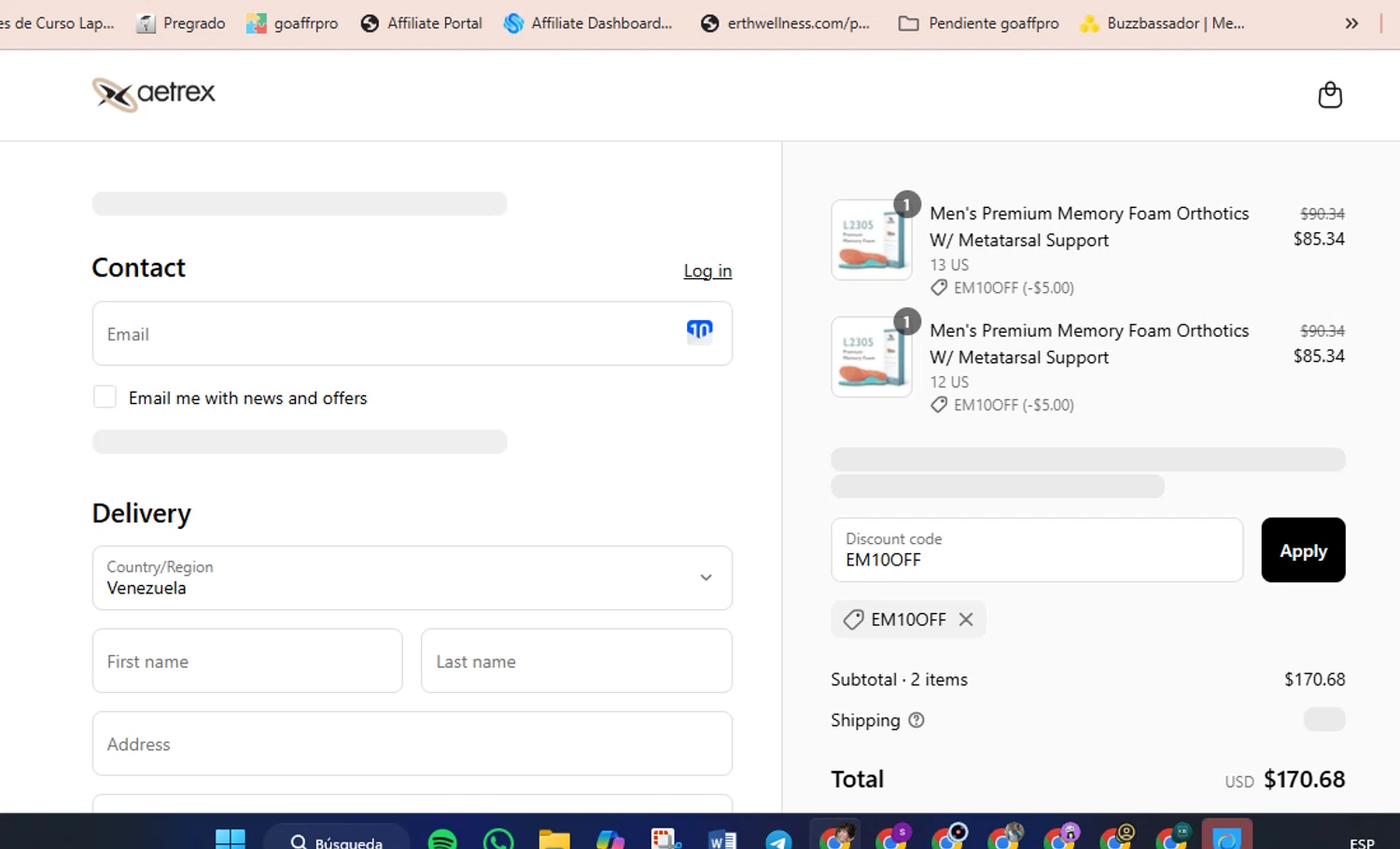The height and width of the screenshot is (849, 1400).
Task: Focus the Address field
Action: pyautogui.click(x=413, y=744)
